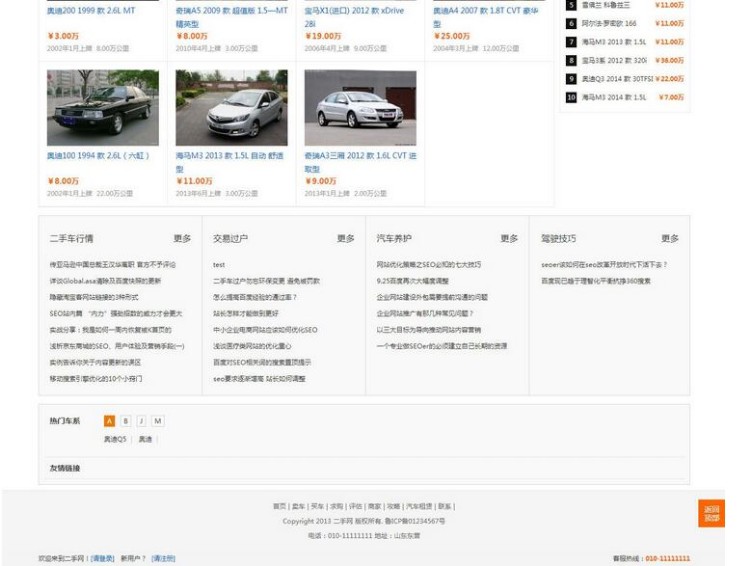
Task: Open article 一个专业做SEOer的必须建立自己长期的资源
Action: pos(441,346)
